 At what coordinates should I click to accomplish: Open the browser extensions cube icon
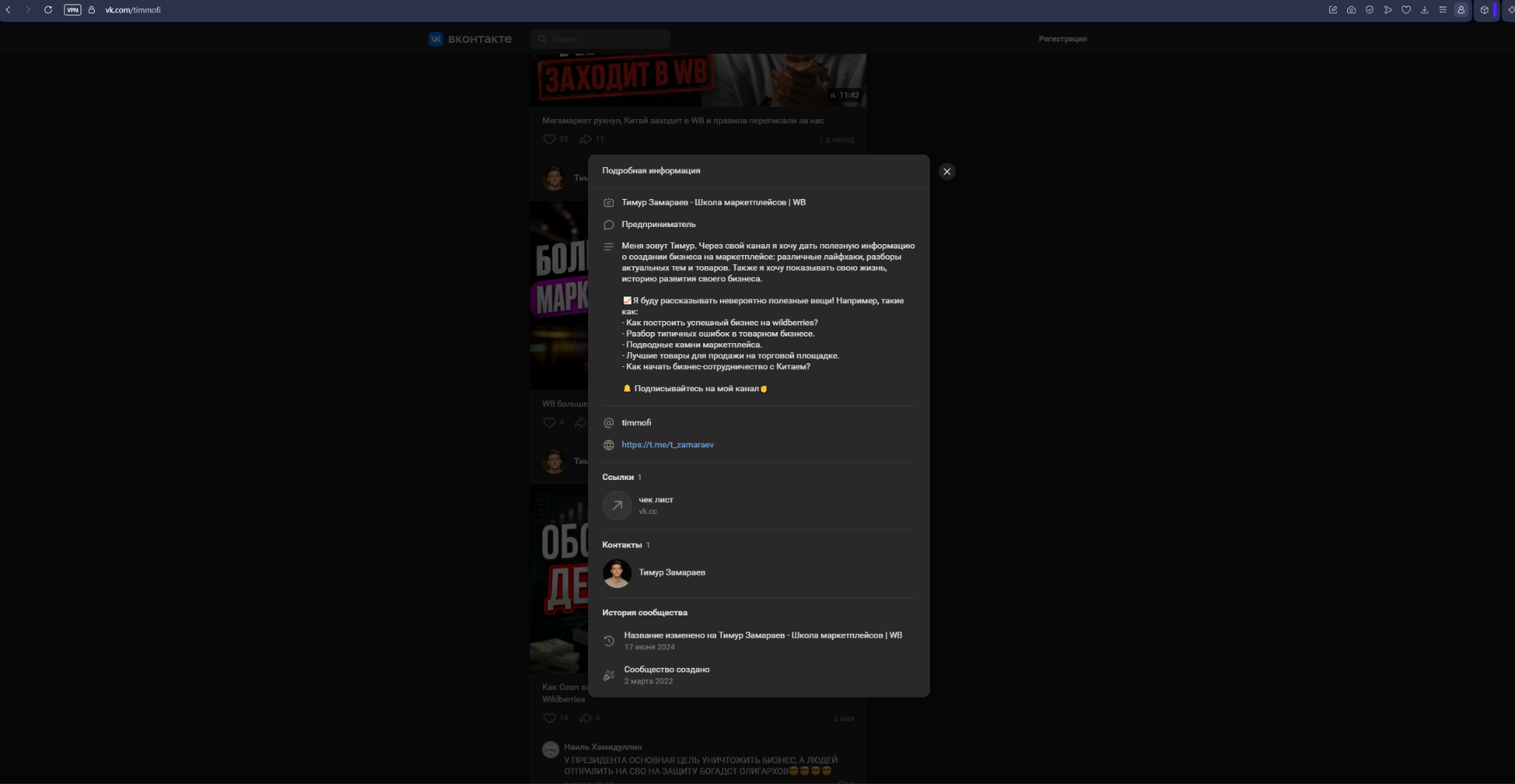(1484, 10)
